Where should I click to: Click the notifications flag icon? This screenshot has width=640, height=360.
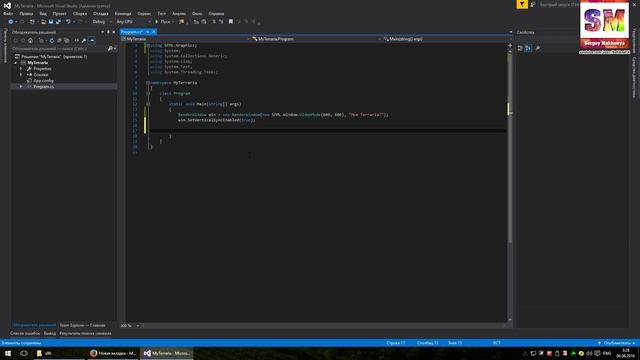(522, 4)
